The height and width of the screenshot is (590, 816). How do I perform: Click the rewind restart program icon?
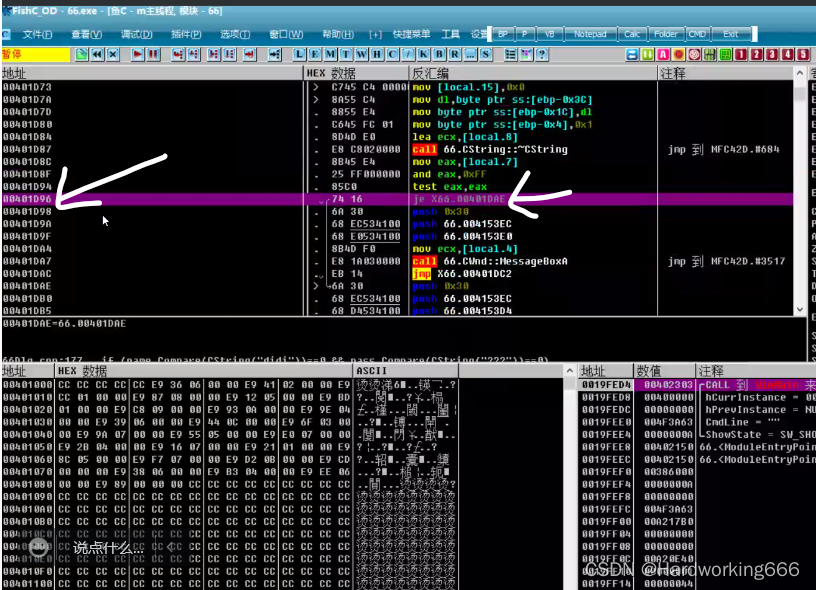[97, 55]
